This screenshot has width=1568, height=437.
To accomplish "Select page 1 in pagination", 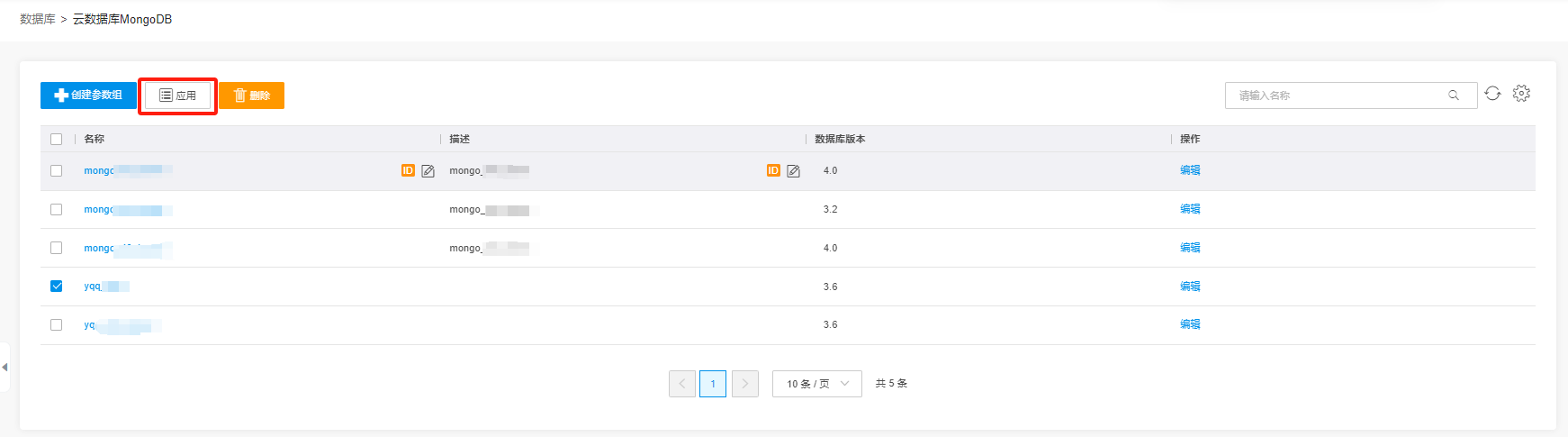I will click(713, 384).
